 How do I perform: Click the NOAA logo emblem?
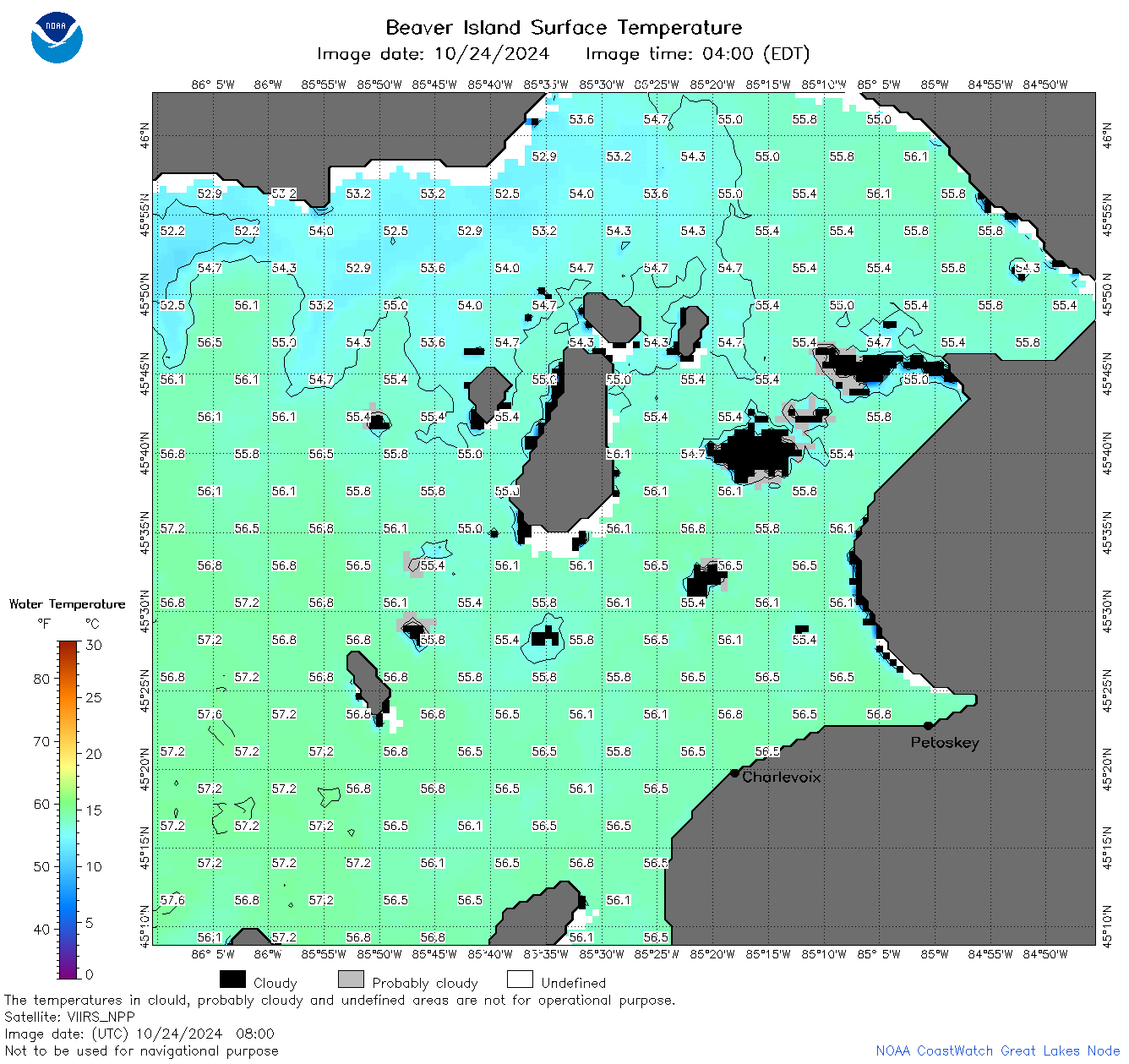(x=57, y=37)
